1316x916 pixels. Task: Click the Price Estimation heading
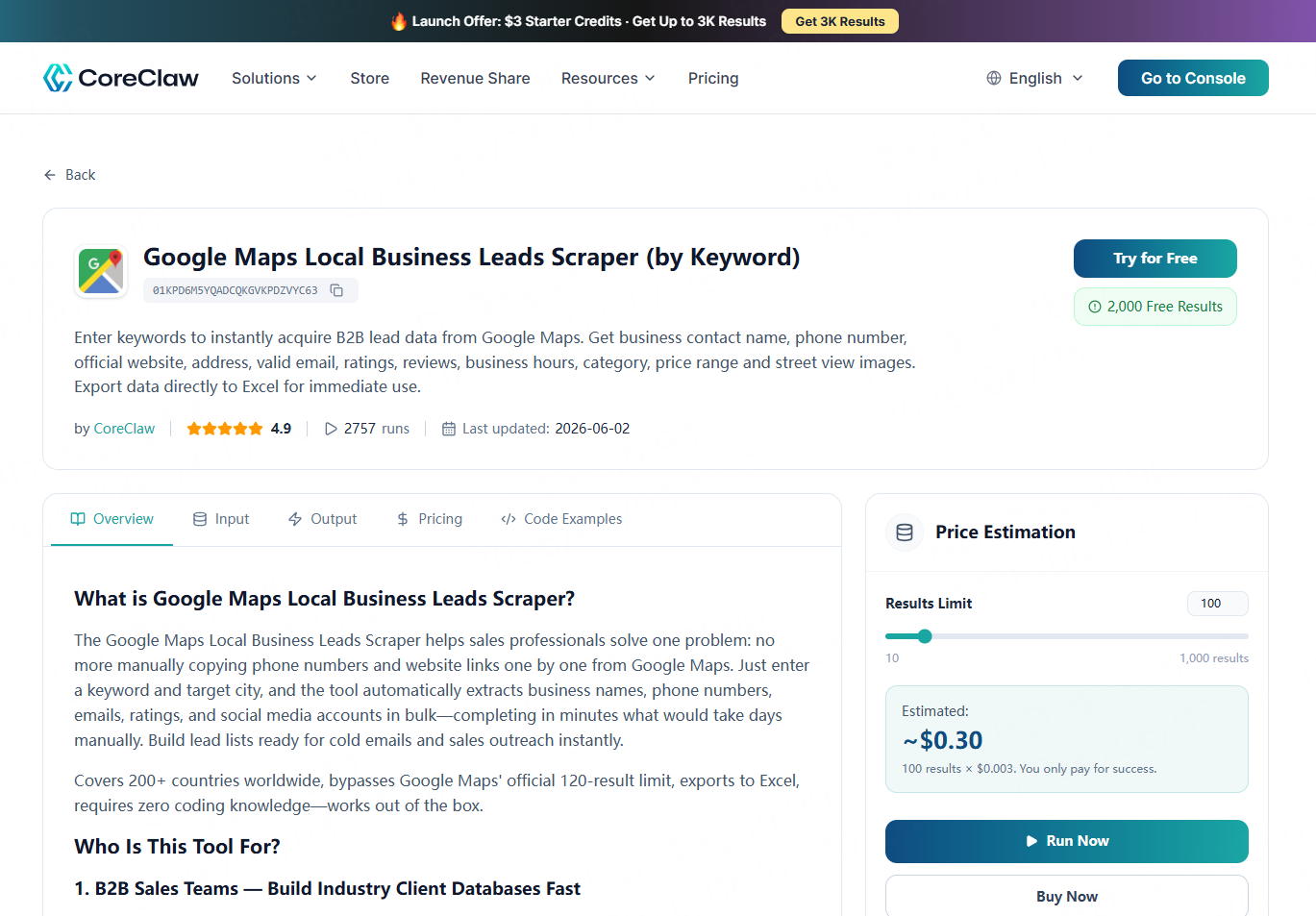tap(1006, 532)
